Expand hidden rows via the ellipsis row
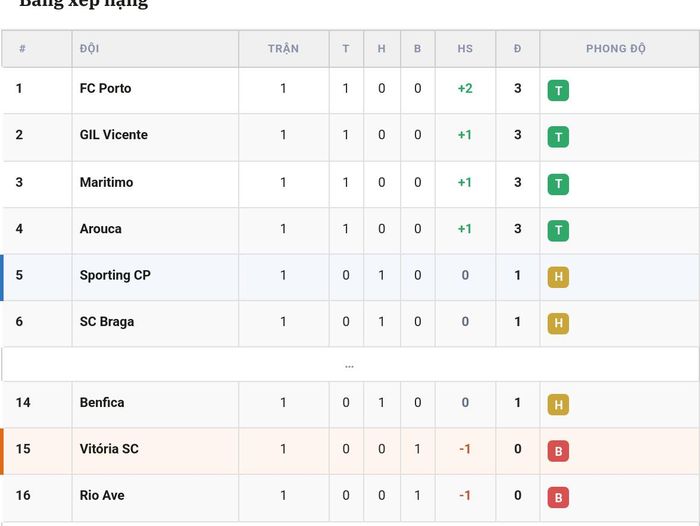The width and height of the screenshot is (700, 526). point(349,365)
